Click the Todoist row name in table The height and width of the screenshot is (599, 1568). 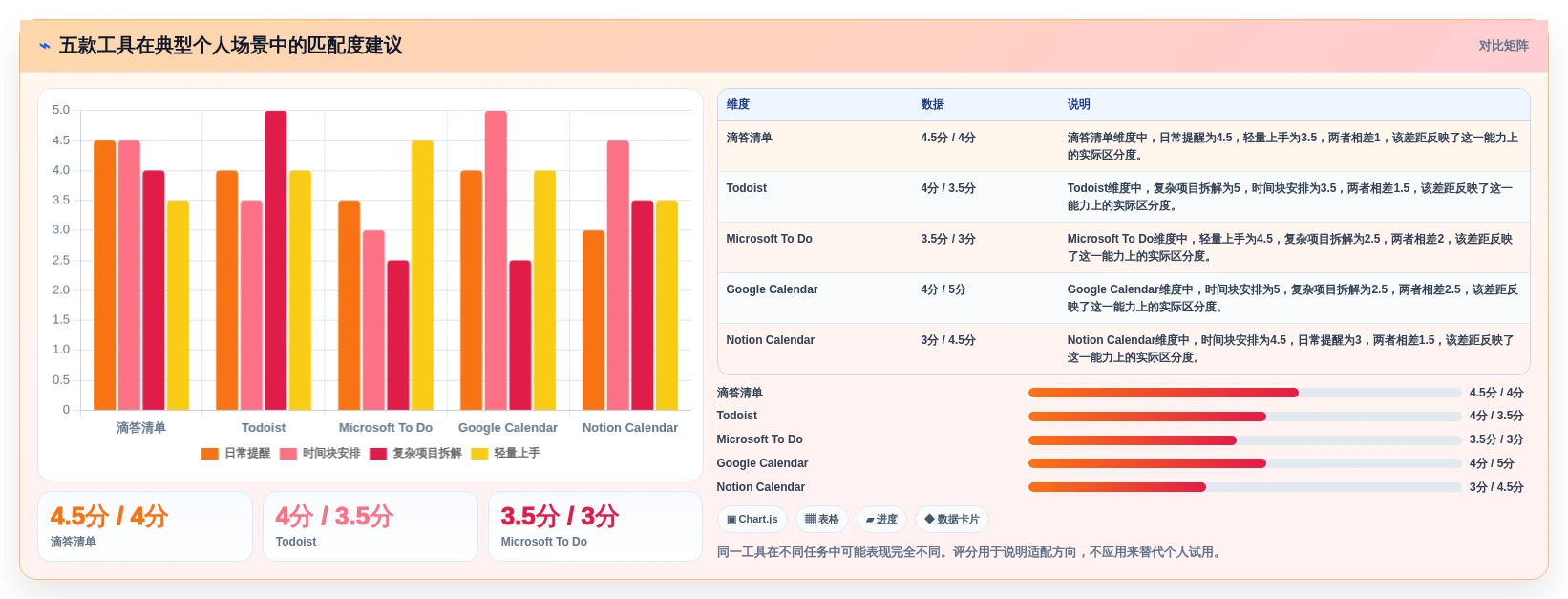click(x=746, y=188)
